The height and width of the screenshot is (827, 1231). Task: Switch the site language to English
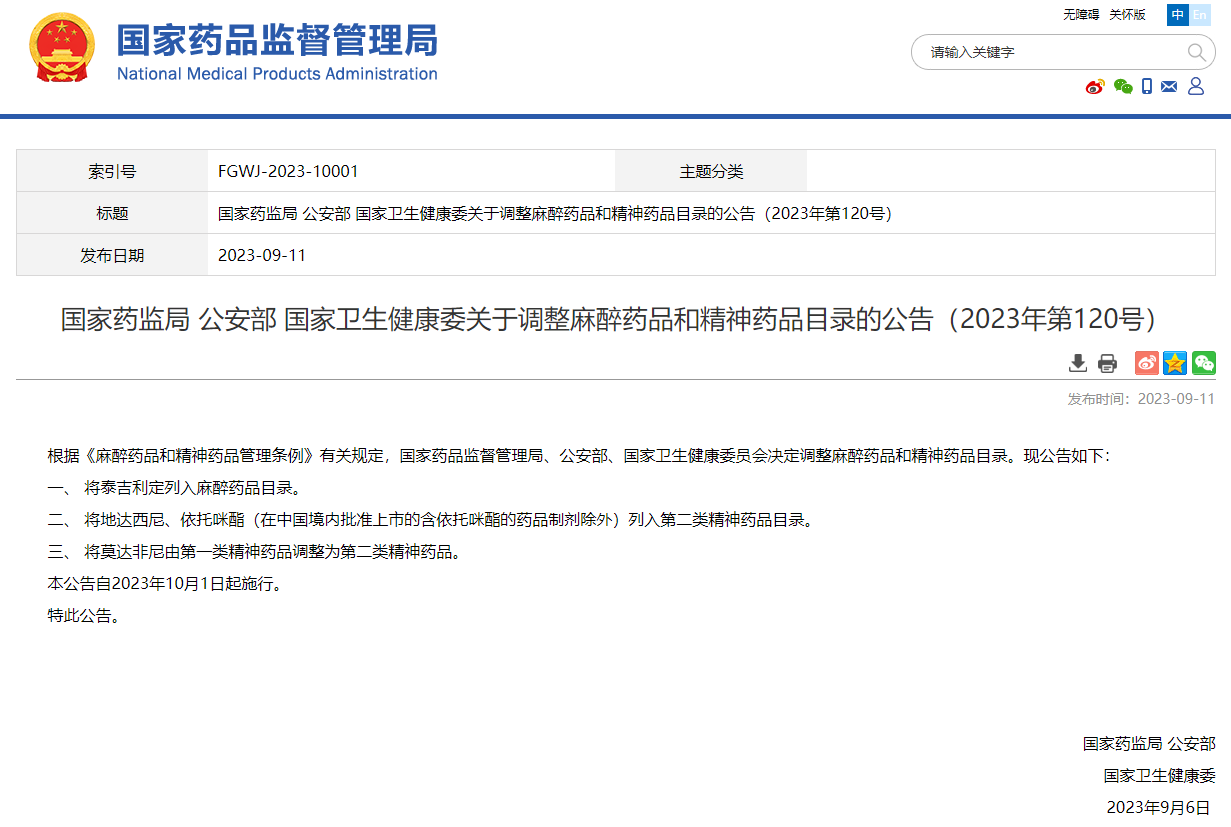(1200, 15)
